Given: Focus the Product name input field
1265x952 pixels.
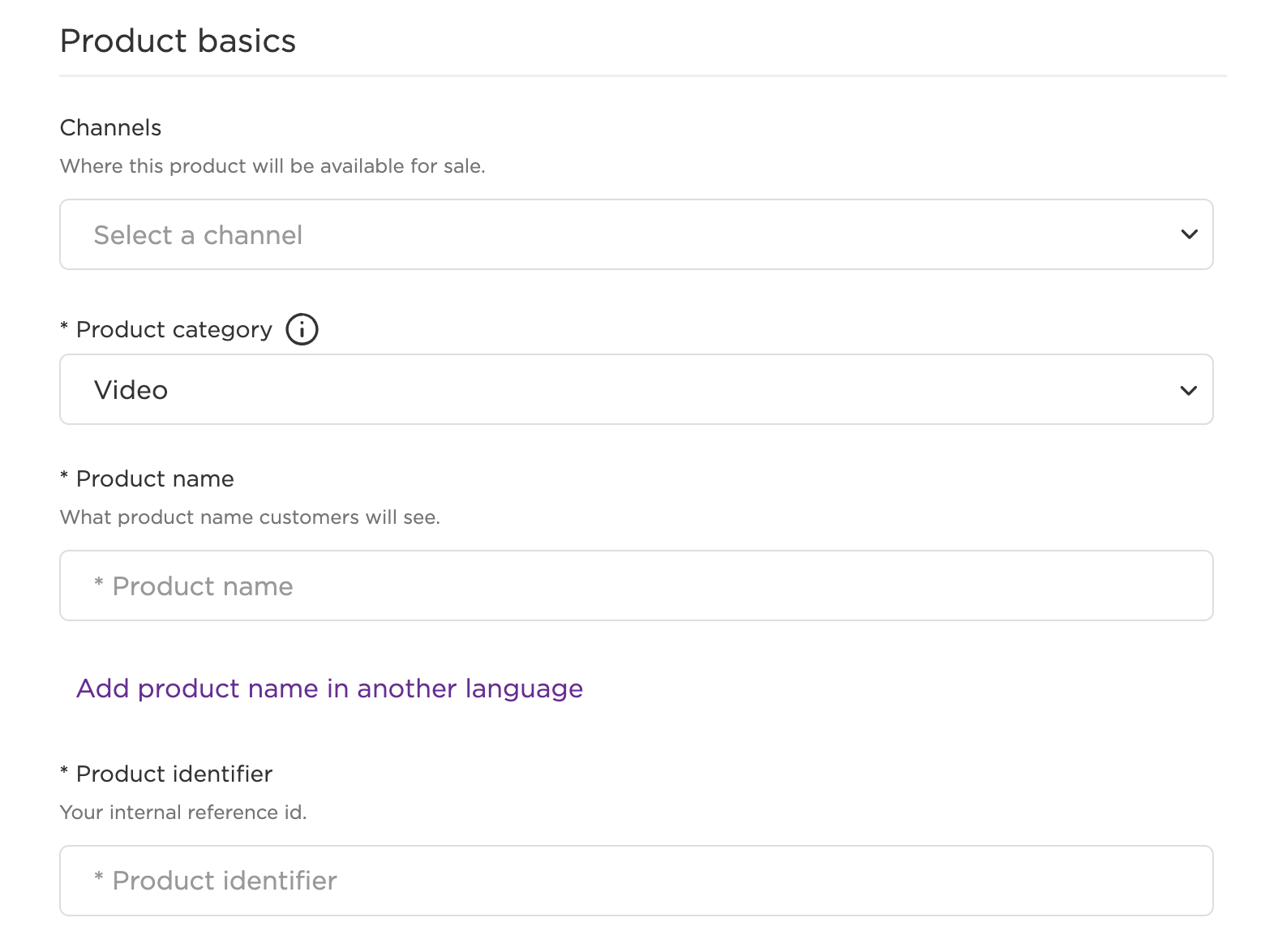Looking at the screenshot, I should 636,585.
